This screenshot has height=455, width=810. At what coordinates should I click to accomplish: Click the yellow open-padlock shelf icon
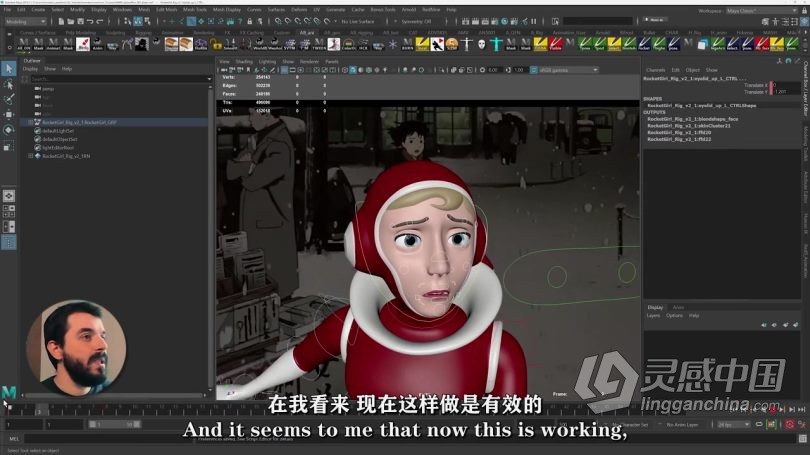pyautogui.click(x=215, y=44)
